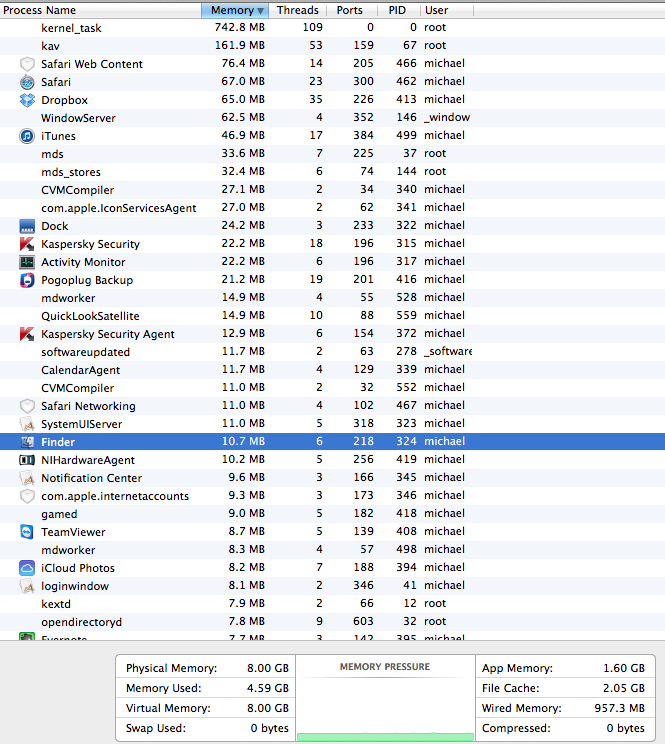Select the mdworker process with PID 498
The width and height of the screenshot is (665, 744).
332,550
